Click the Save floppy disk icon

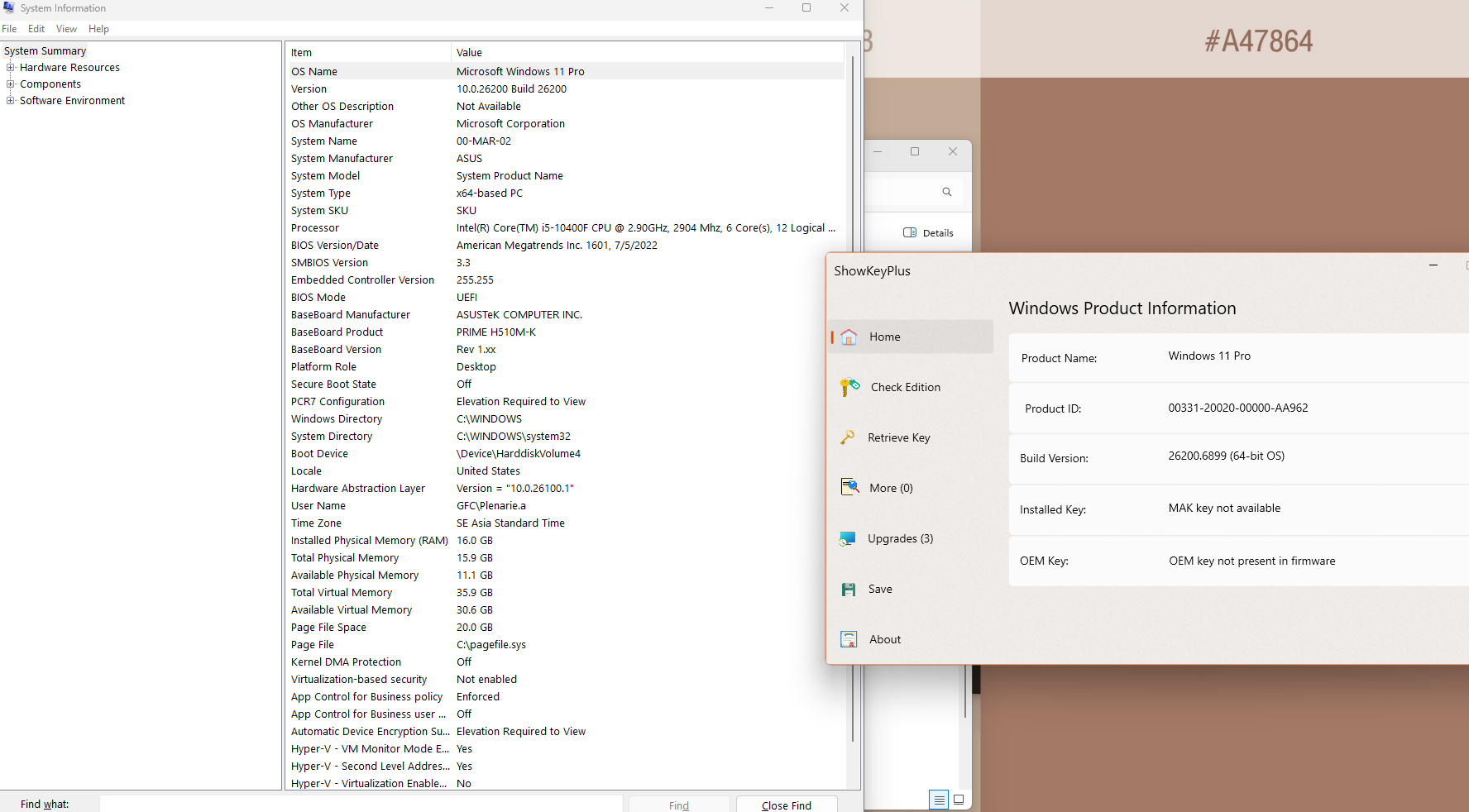click(x=849, y=590)
